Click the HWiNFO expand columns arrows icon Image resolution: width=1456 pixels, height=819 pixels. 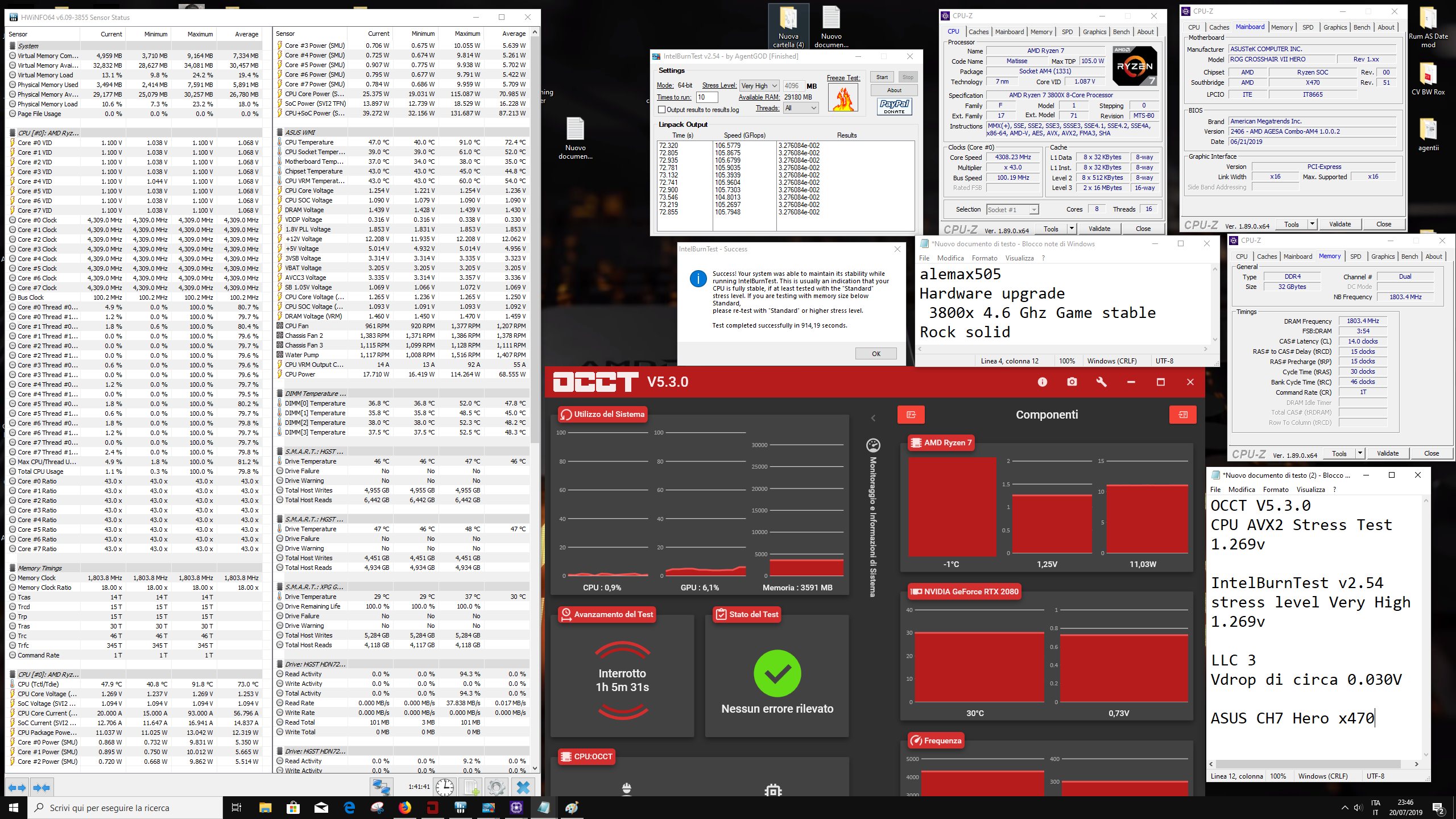click(16, 788)
